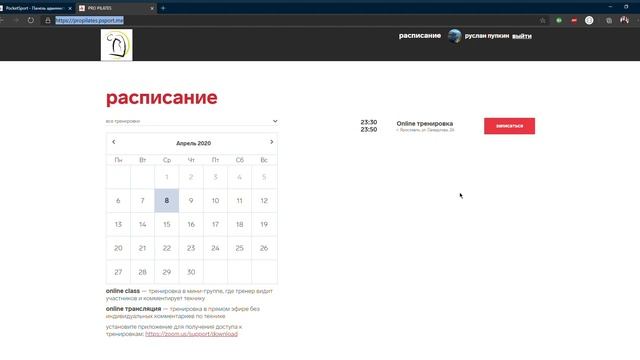Click the 'Пн' weekday column header
The image size is (640, 360).
[x=118, y=160]
